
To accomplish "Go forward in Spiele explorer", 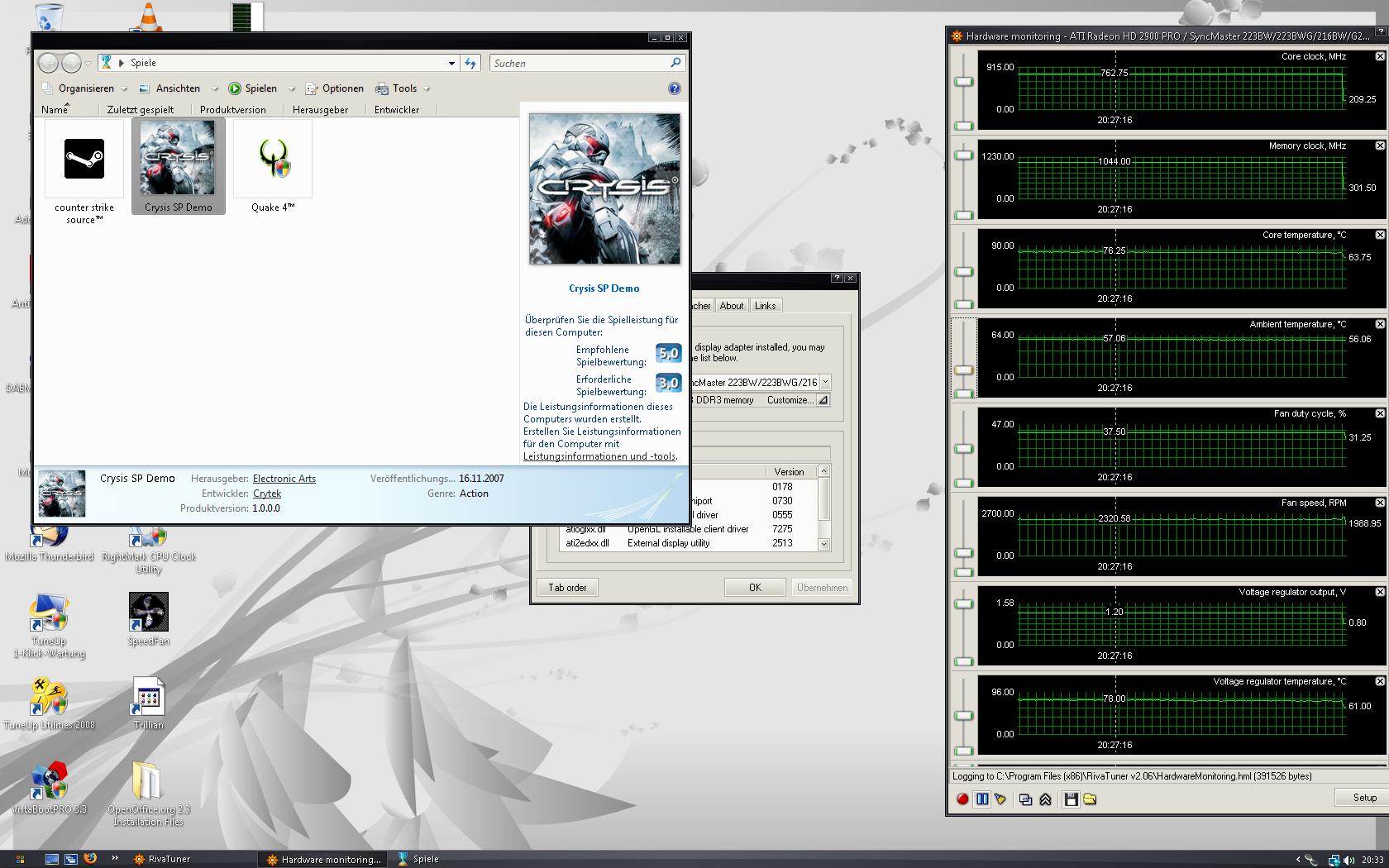I will 72,63.
